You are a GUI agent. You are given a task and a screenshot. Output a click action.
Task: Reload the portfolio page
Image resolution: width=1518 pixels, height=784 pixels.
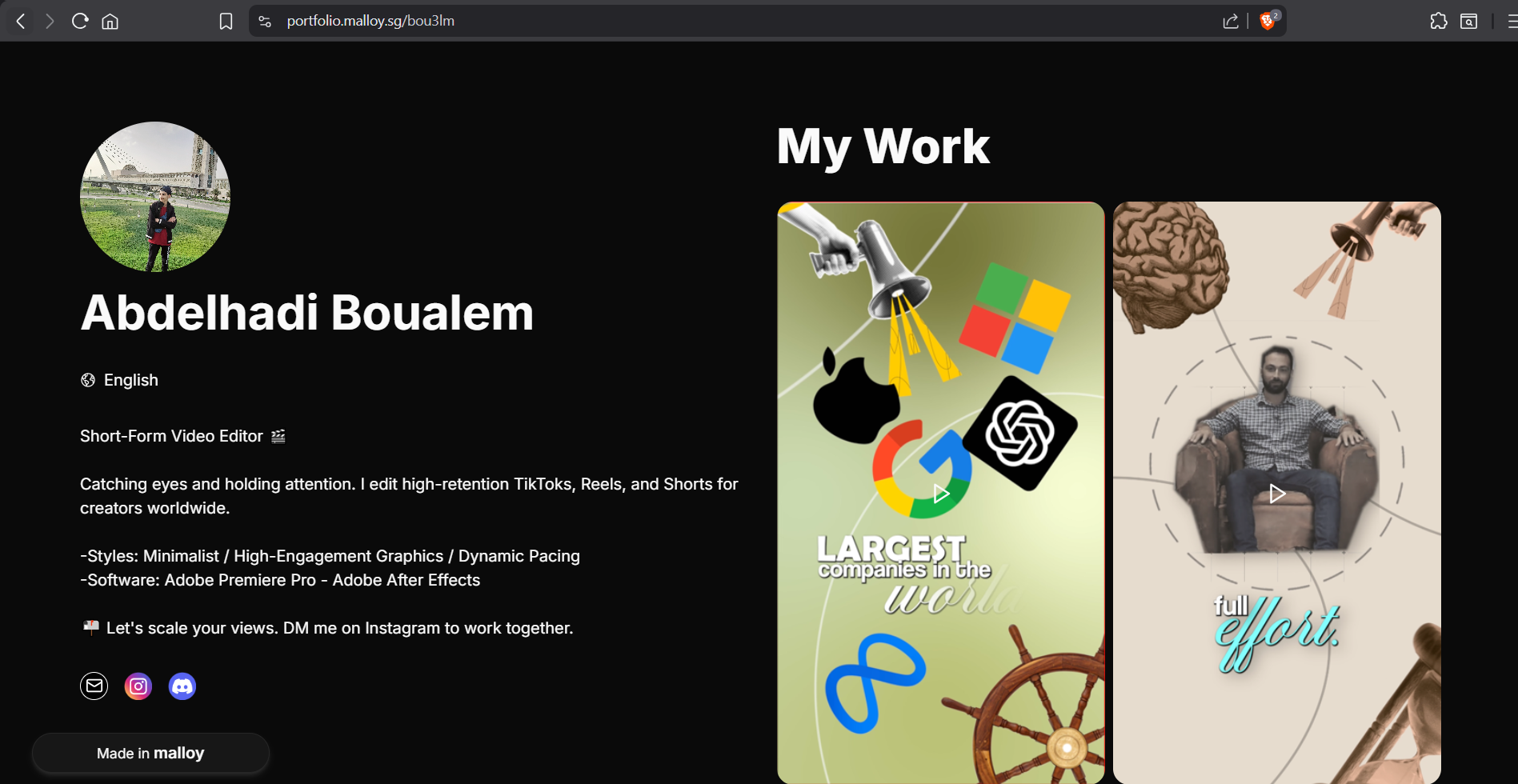(80, 21)
